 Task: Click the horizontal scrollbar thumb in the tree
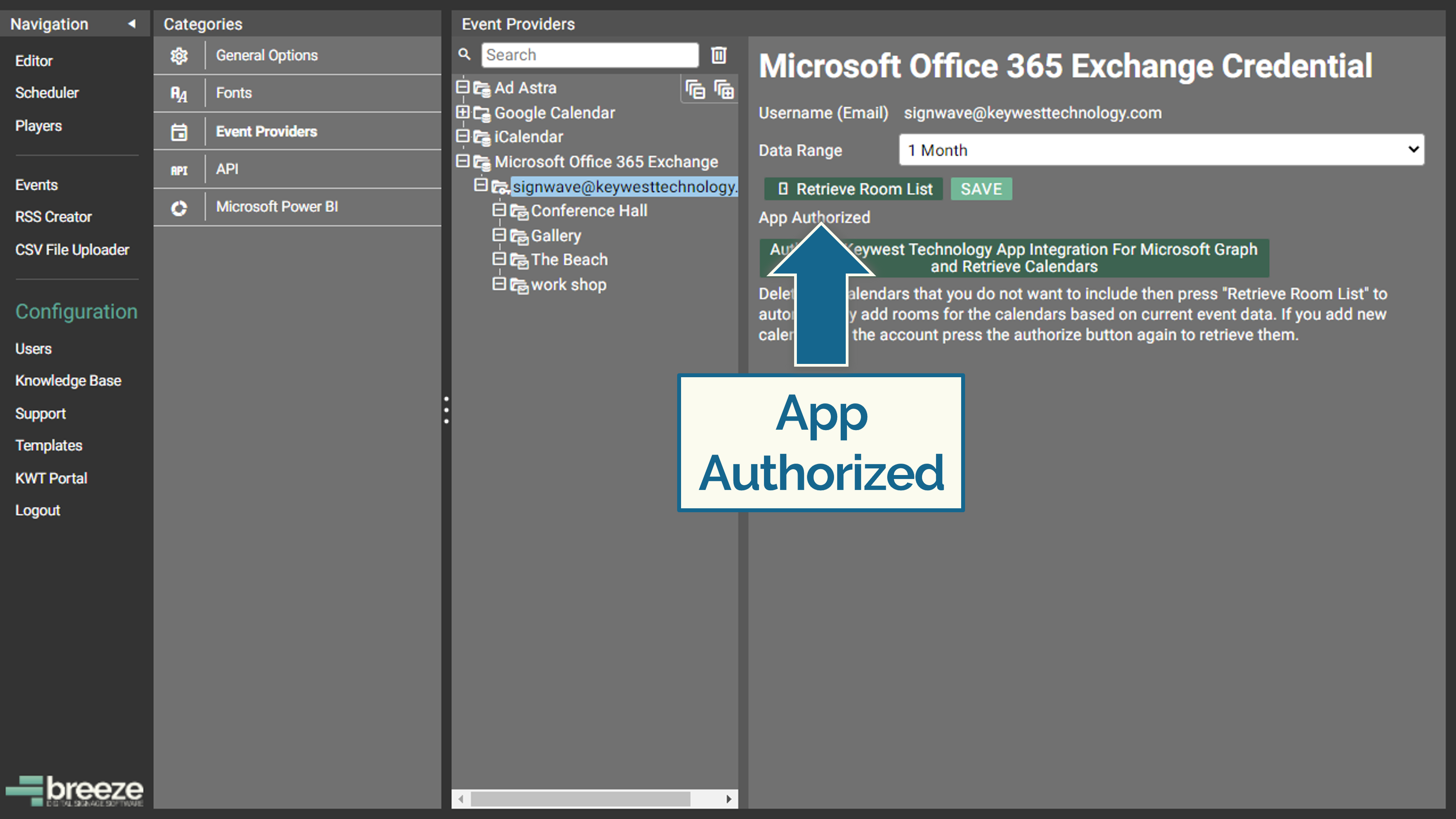click(581, 799)
